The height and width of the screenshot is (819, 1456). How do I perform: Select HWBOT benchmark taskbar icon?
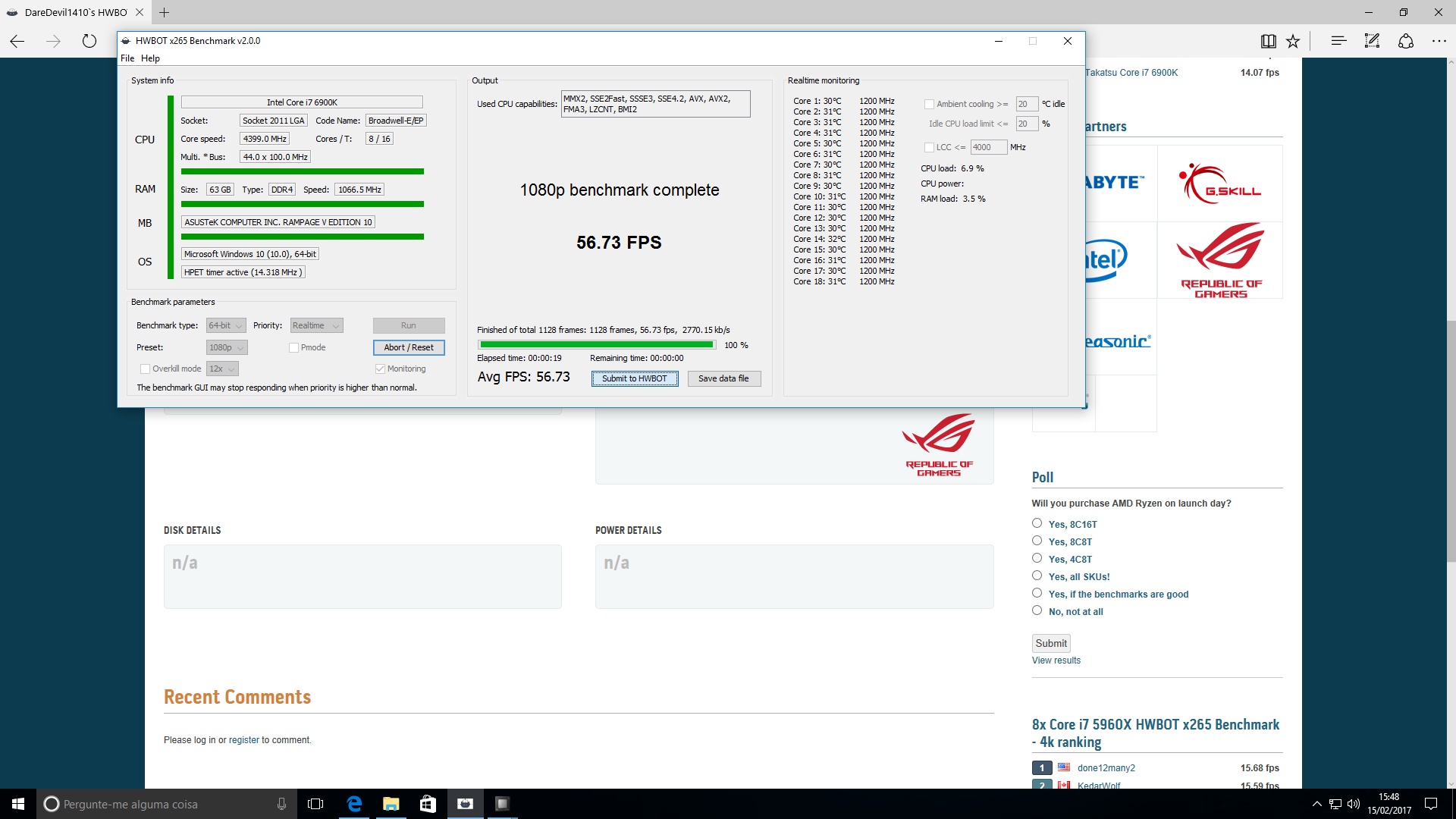465,804
